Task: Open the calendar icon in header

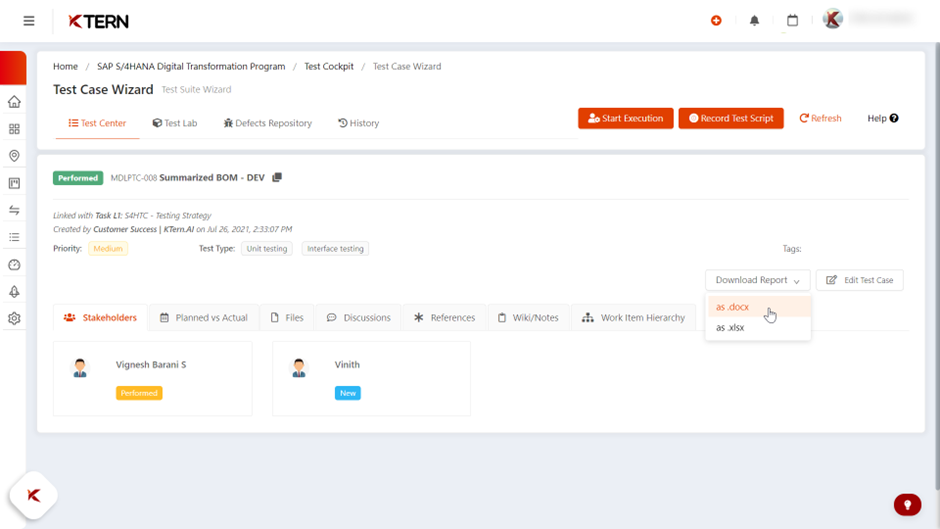Action: pos(793,20)
